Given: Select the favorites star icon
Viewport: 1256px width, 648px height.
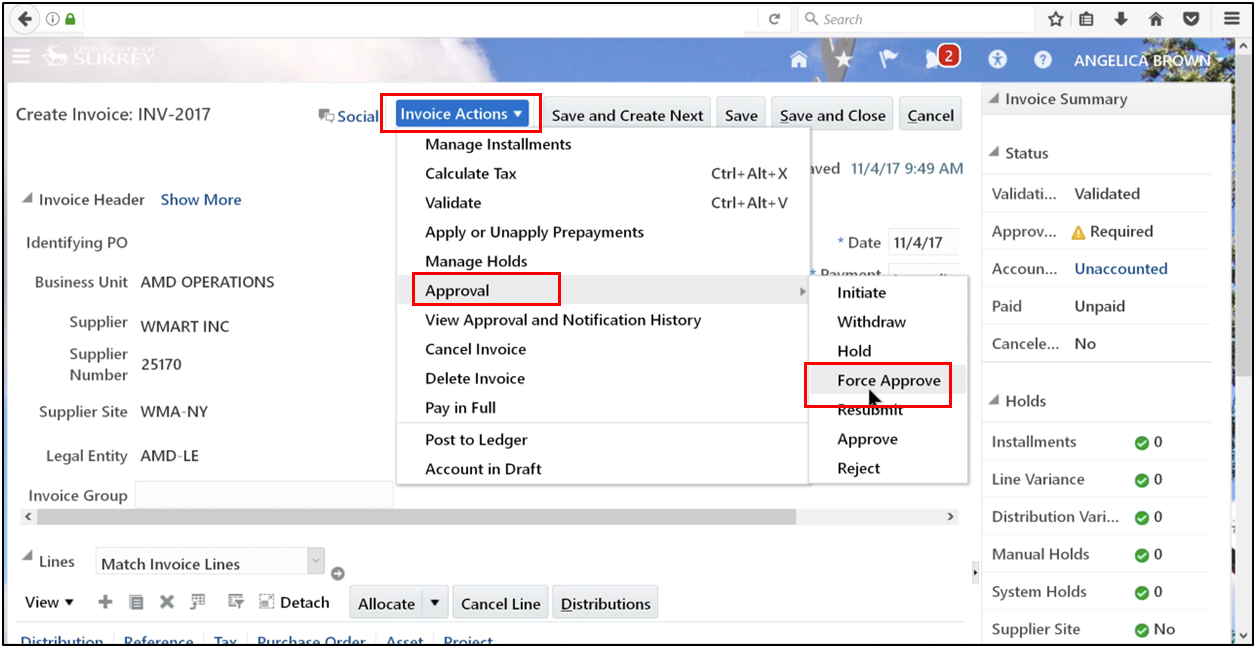Looking at the screenshot, I should coord(843,59).
